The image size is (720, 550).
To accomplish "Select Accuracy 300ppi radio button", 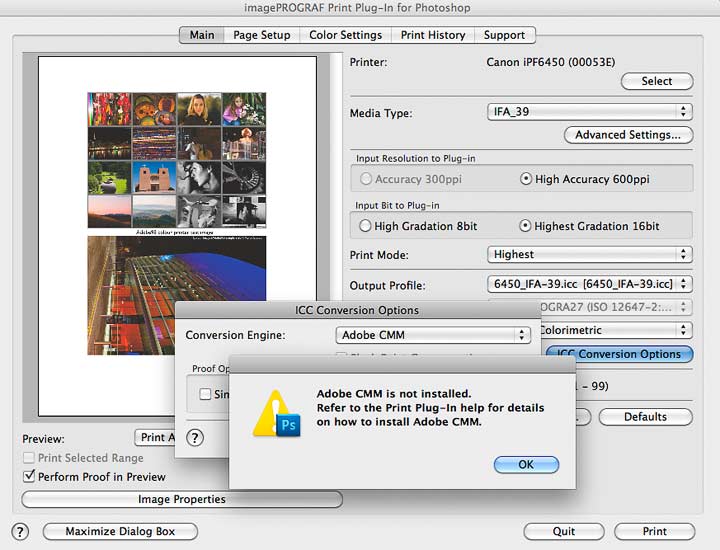I will pyautogui.click(x=366, y=179).
